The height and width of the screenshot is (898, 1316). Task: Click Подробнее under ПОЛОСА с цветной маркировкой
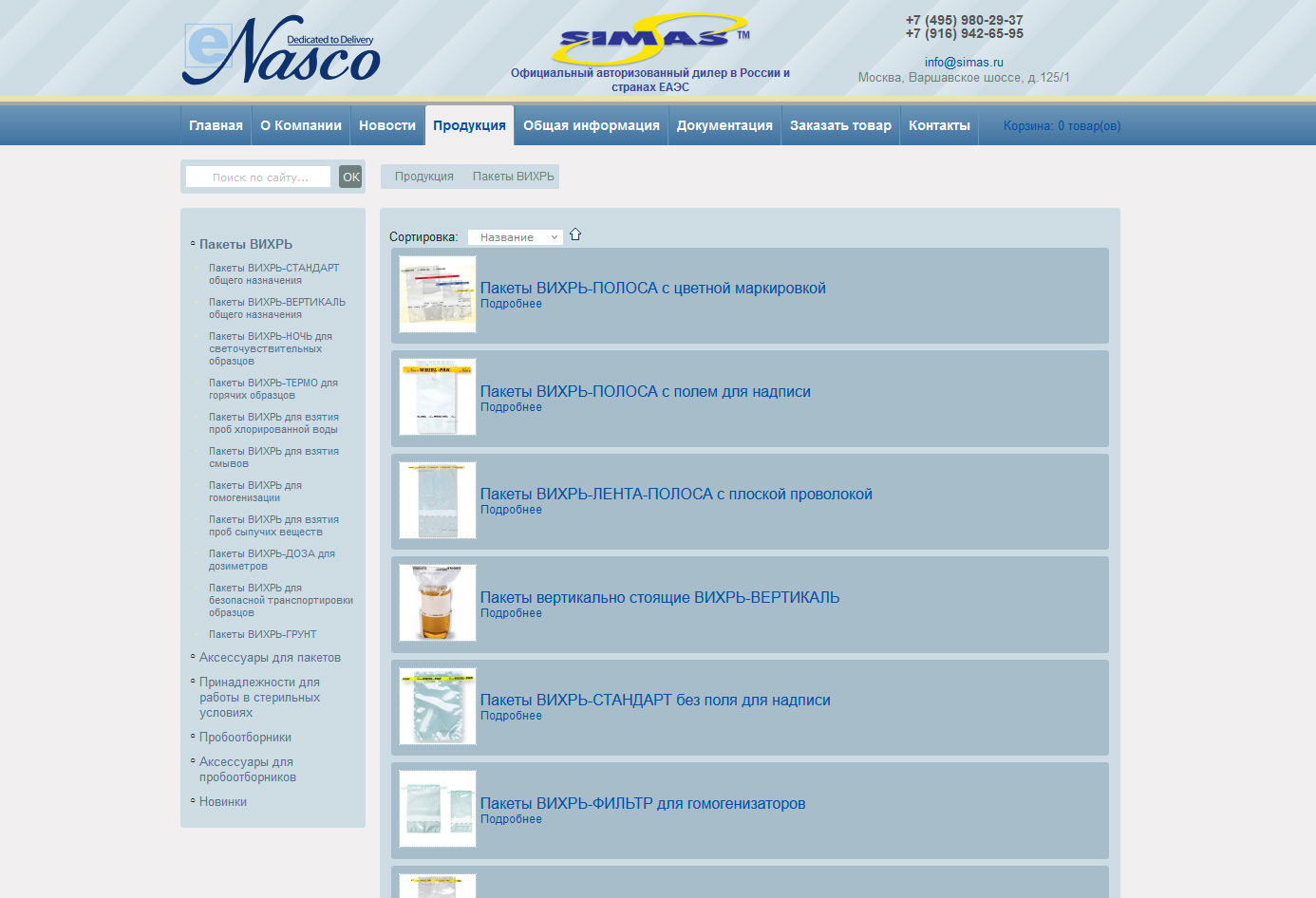click(x=511, y=304)
